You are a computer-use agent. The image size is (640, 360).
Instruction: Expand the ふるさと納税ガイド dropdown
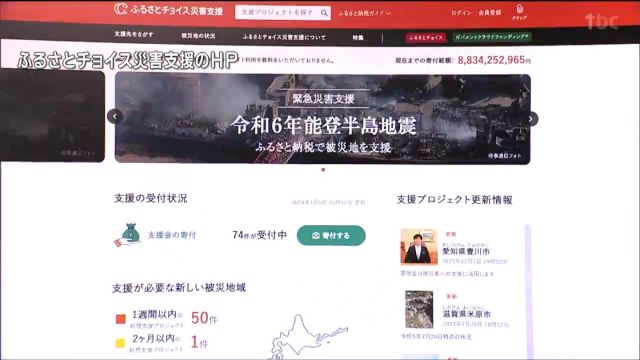364,13
